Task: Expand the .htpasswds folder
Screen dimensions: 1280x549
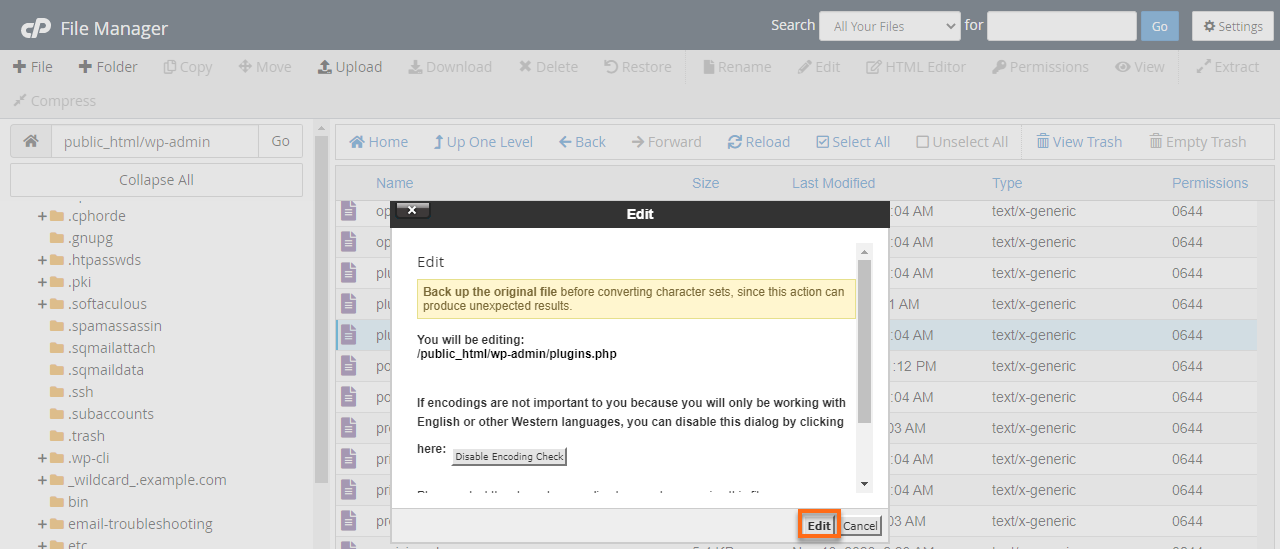Action: [42, 260]
